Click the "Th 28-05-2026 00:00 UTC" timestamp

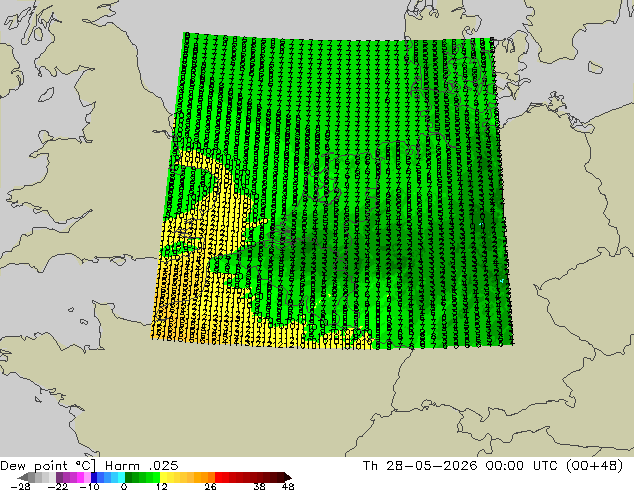click(461, 466)
